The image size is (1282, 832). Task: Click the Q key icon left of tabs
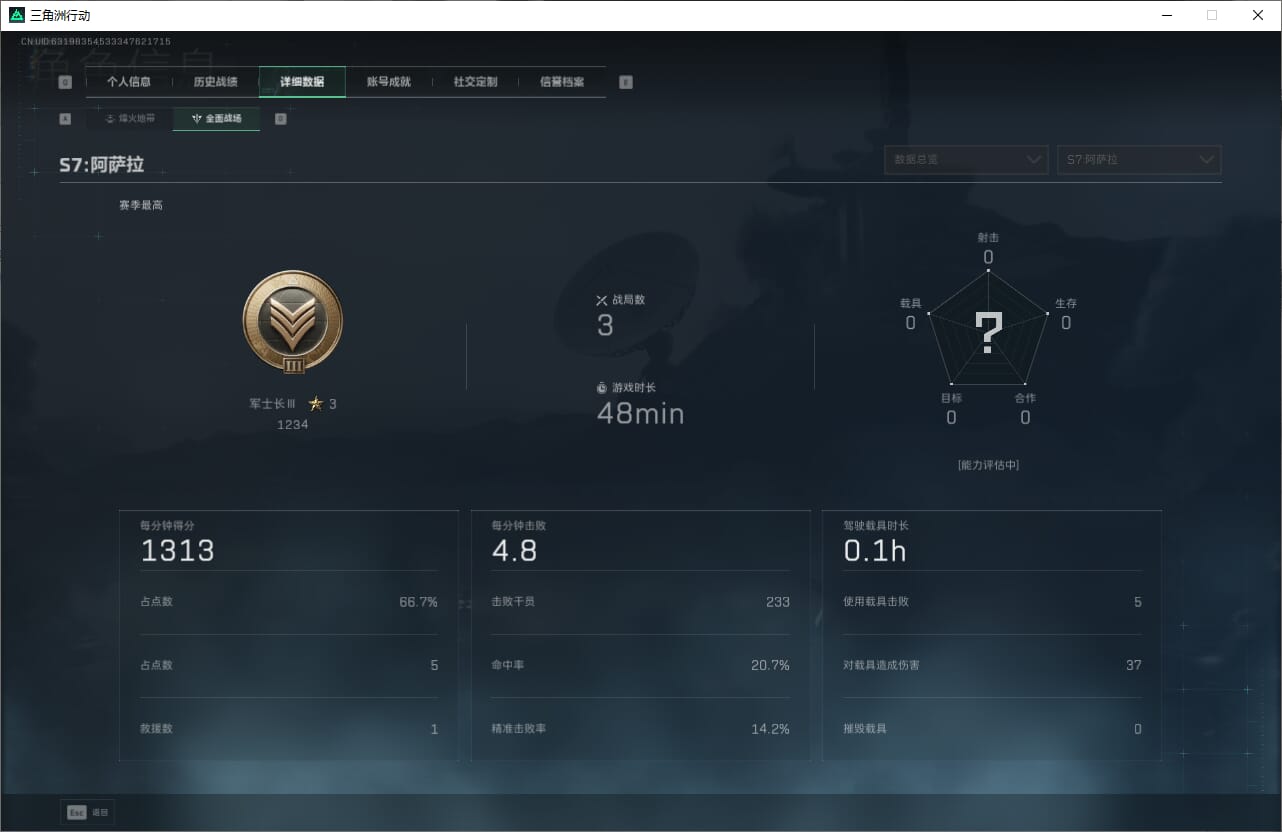tap(65, 82)
